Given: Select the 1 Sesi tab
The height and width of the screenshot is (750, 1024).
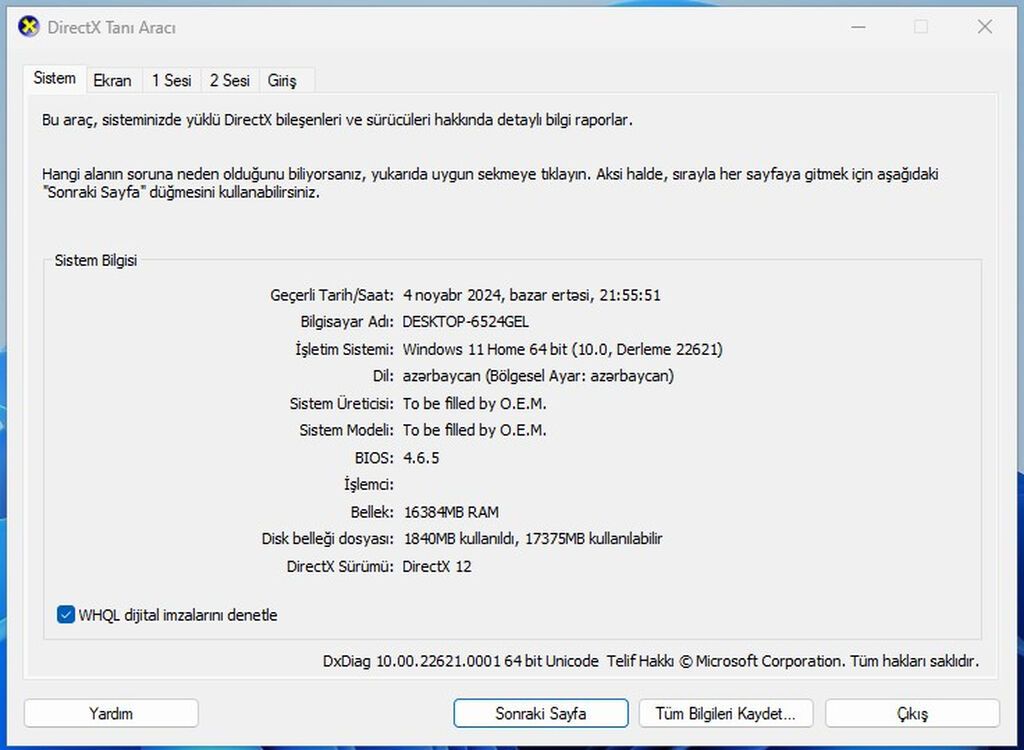Looking at the screenshot, I should coord(172,80).
